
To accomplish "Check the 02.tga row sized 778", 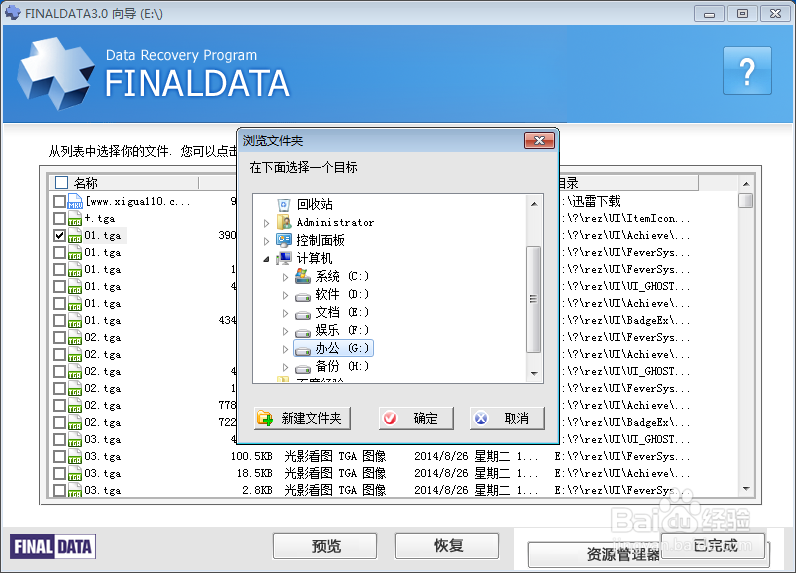I will pyautogui.click(x=59, y=406).
